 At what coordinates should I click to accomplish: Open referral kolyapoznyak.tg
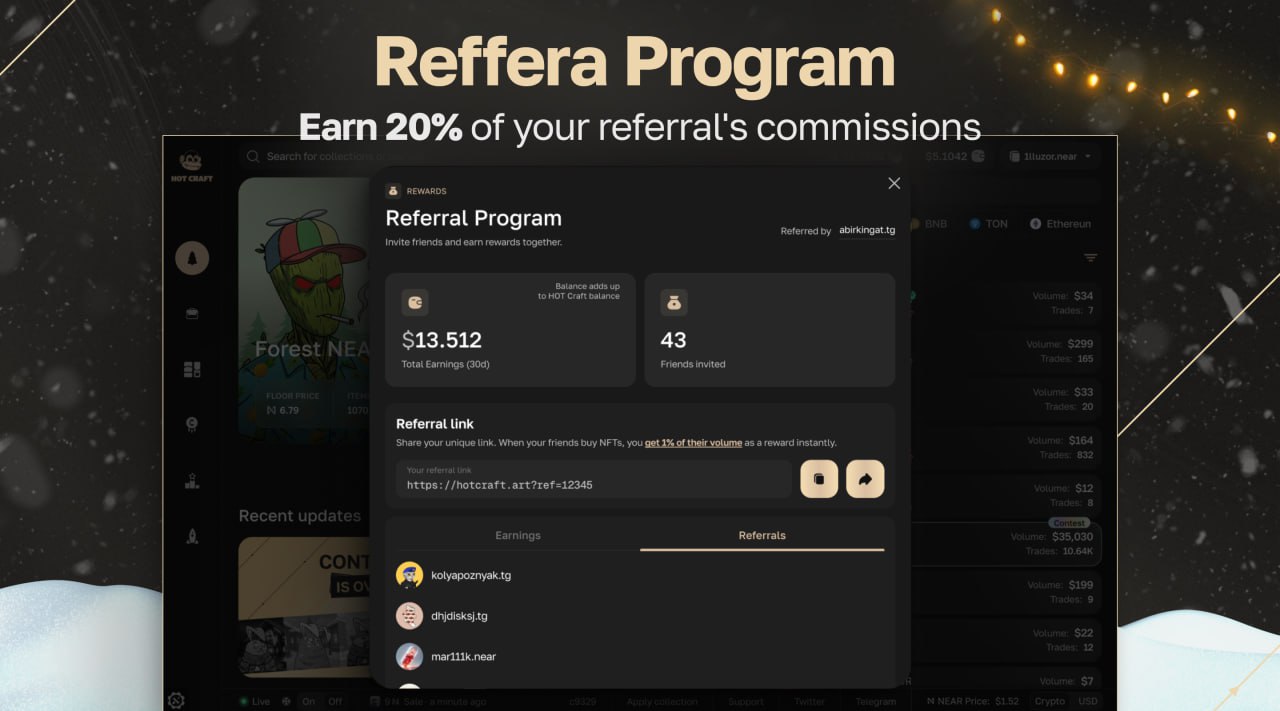(x=470, y=575)
